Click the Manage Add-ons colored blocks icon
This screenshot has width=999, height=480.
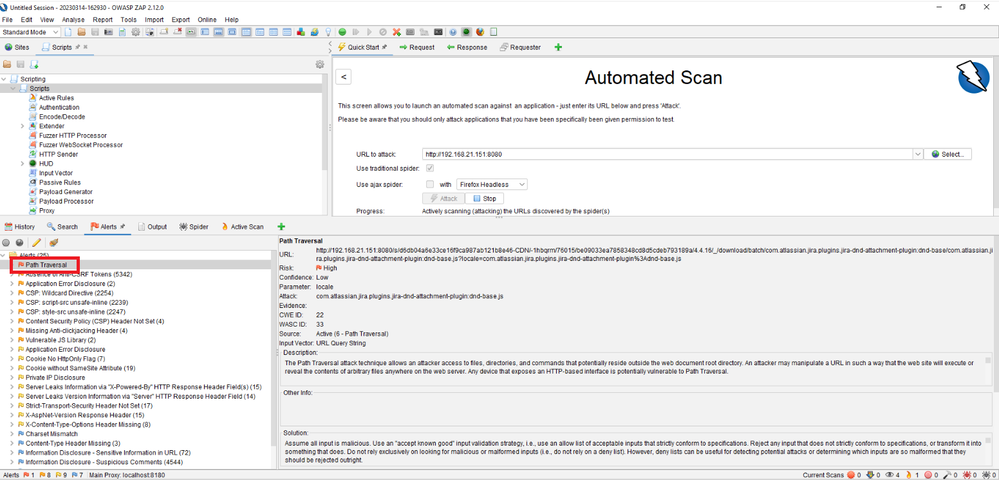301,32
